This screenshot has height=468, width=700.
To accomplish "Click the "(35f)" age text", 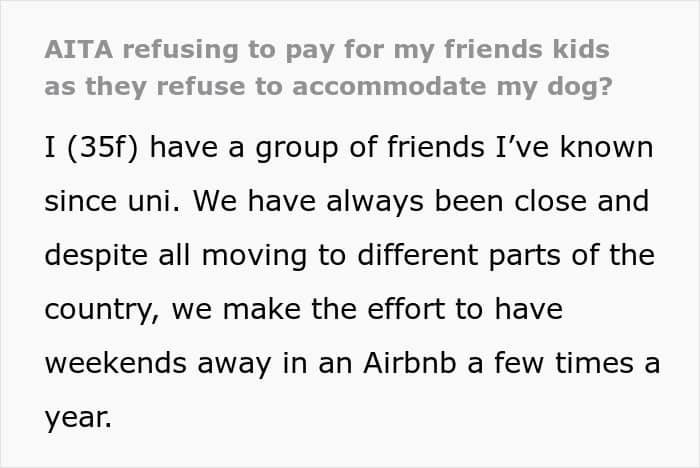I will click(x=103, y=147).
